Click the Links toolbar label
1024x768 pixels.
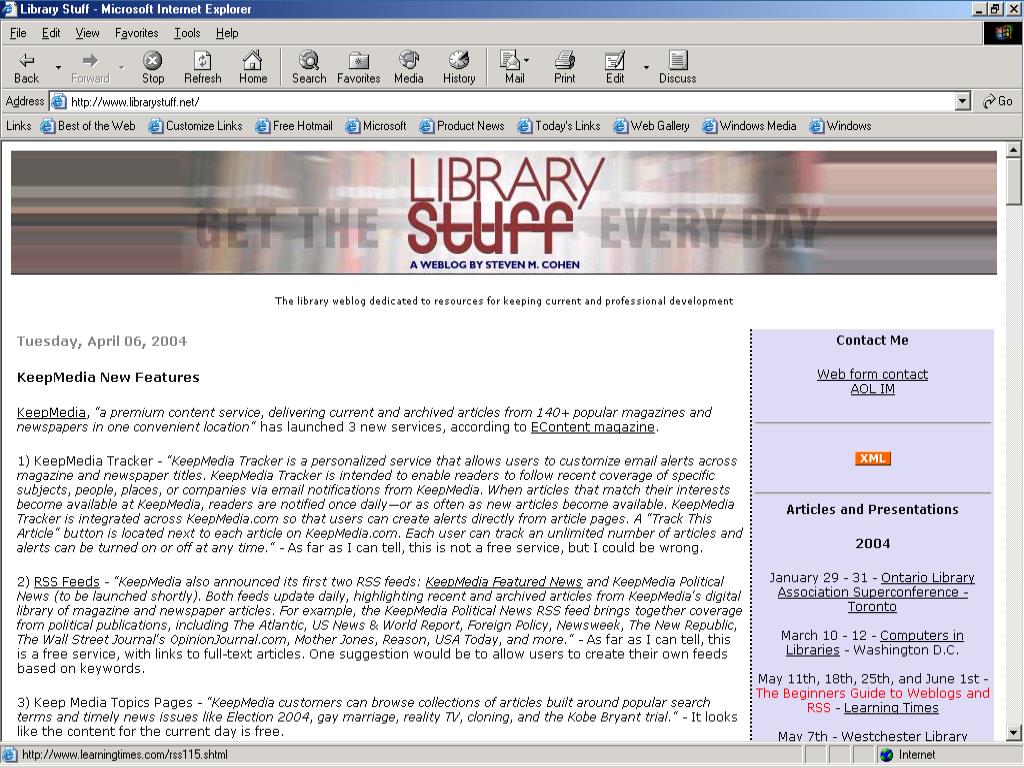[x=18, y=126]
